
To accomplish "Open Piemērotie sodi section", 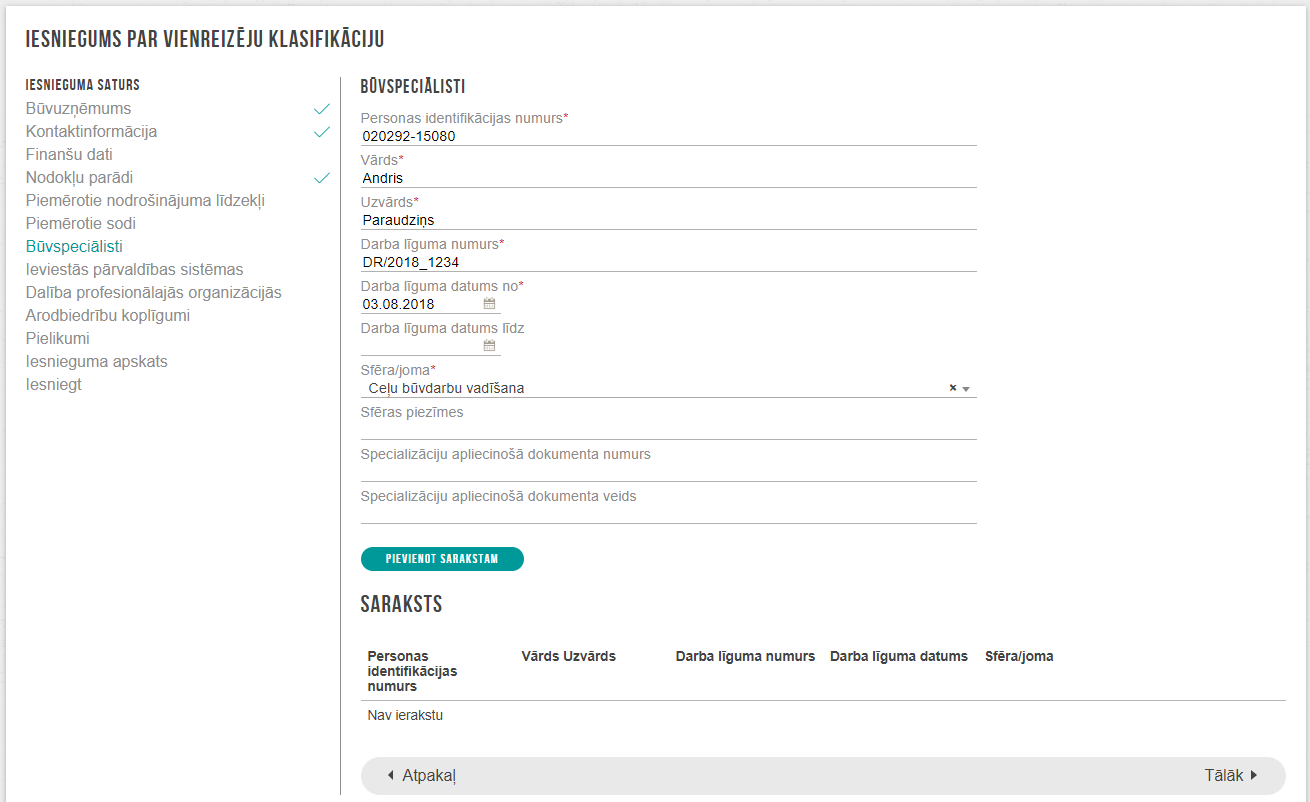I will click(x=81, y=223).
